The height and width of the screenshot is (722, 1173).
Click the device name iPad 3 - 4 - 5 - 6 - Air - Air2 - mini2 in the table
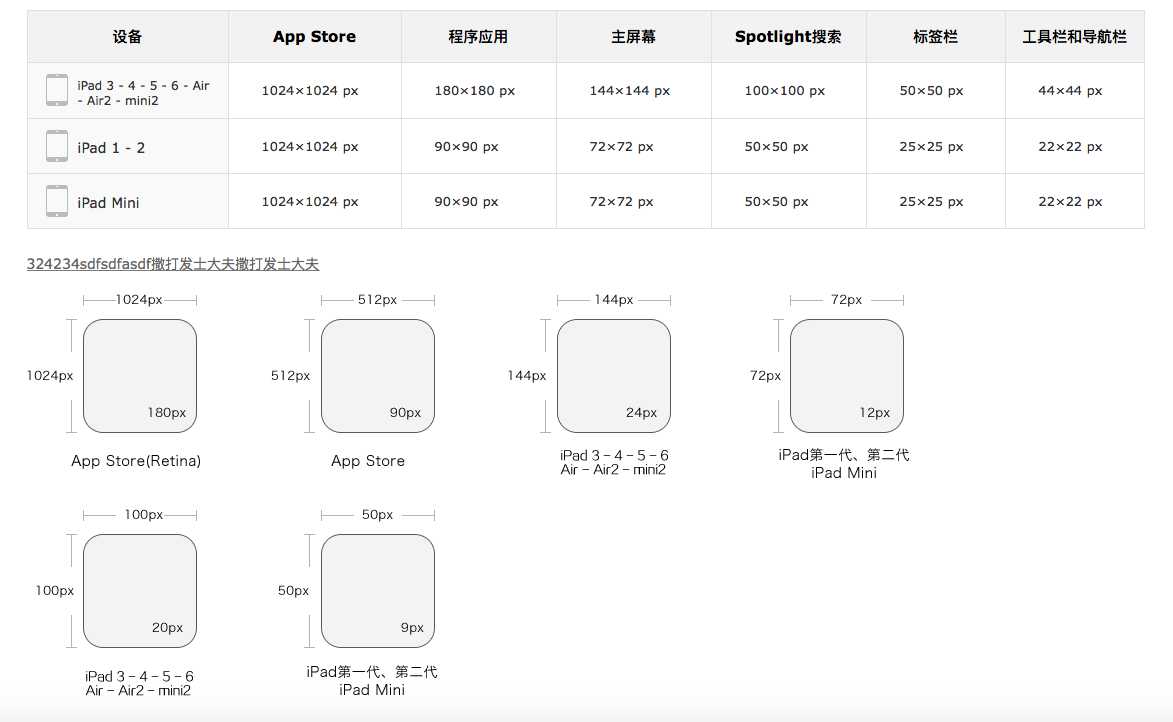click(143, 93)
